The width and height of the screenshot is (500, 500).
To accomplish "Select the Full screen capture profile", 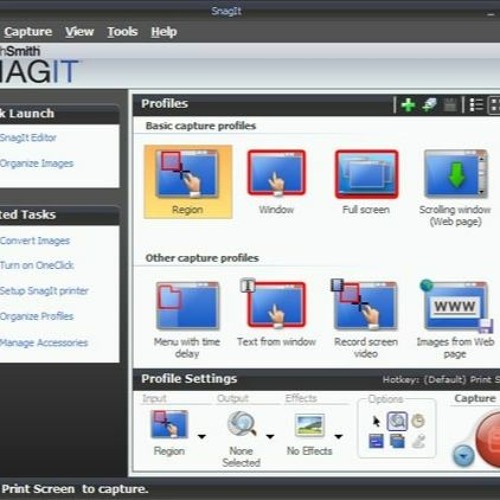I will [x=366, y=182].
